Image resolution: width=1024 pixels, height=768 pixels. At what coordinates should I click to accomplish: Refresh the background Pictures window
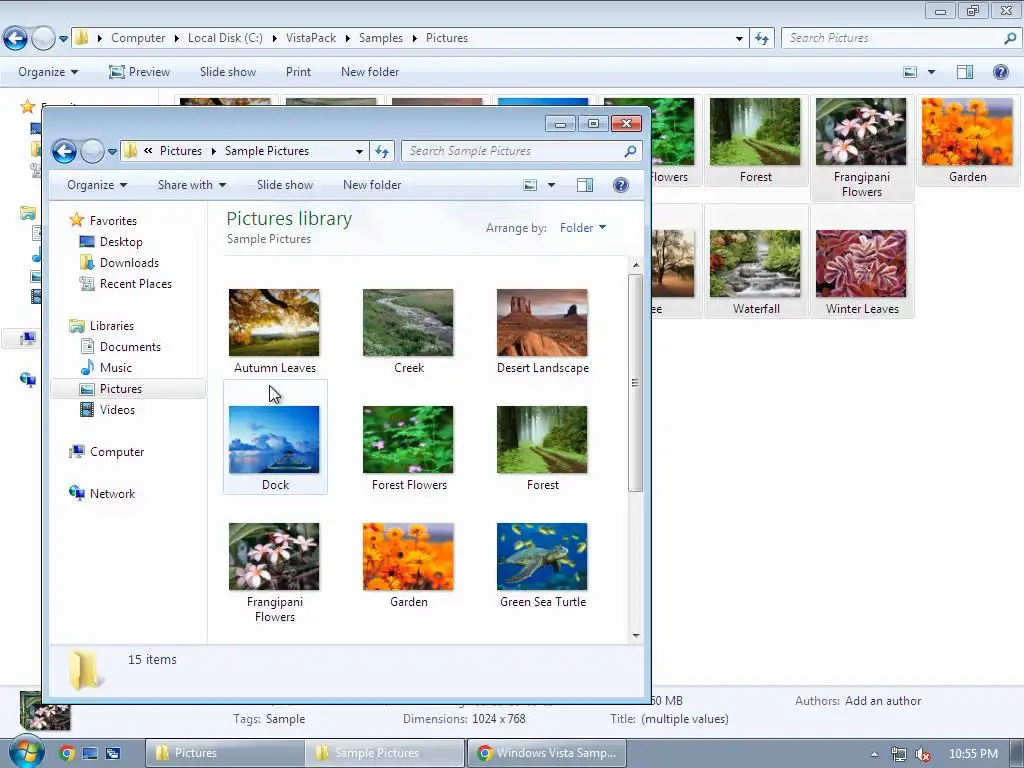762,39
